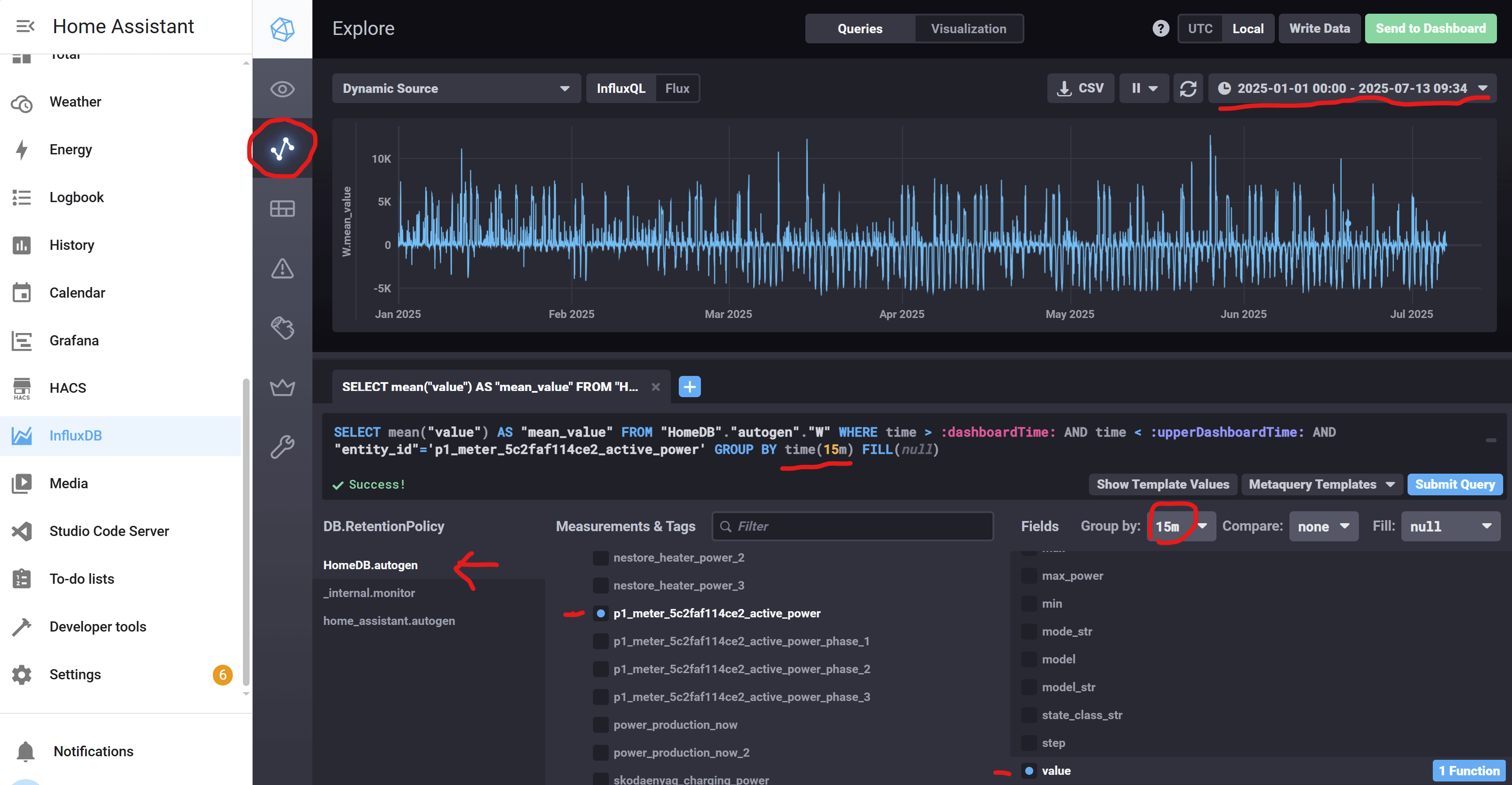Select InfluxDB in the sidebar

point(120,436)
